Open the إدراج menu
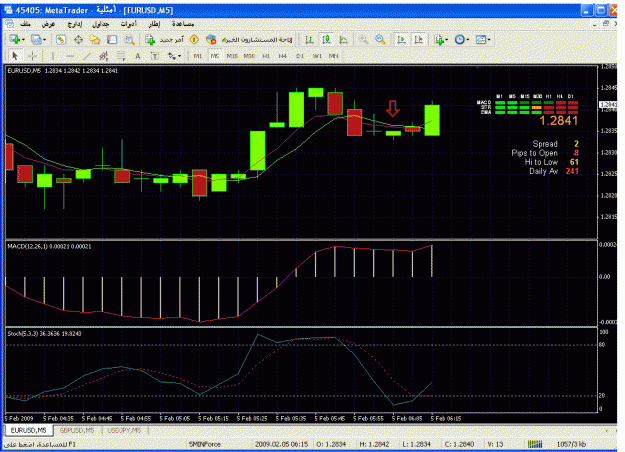This screenshot has width=625, height=452. click(75, 24)
